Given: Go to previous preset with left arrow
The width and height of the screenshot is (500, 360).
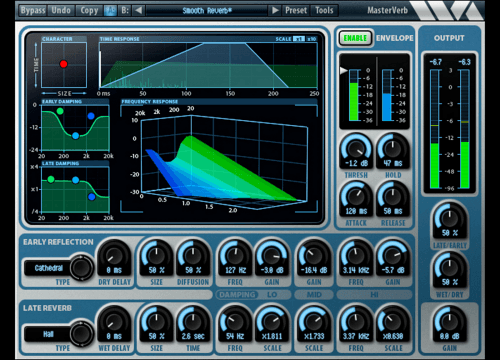Looking at the screenshot, I should pos(138,10).
